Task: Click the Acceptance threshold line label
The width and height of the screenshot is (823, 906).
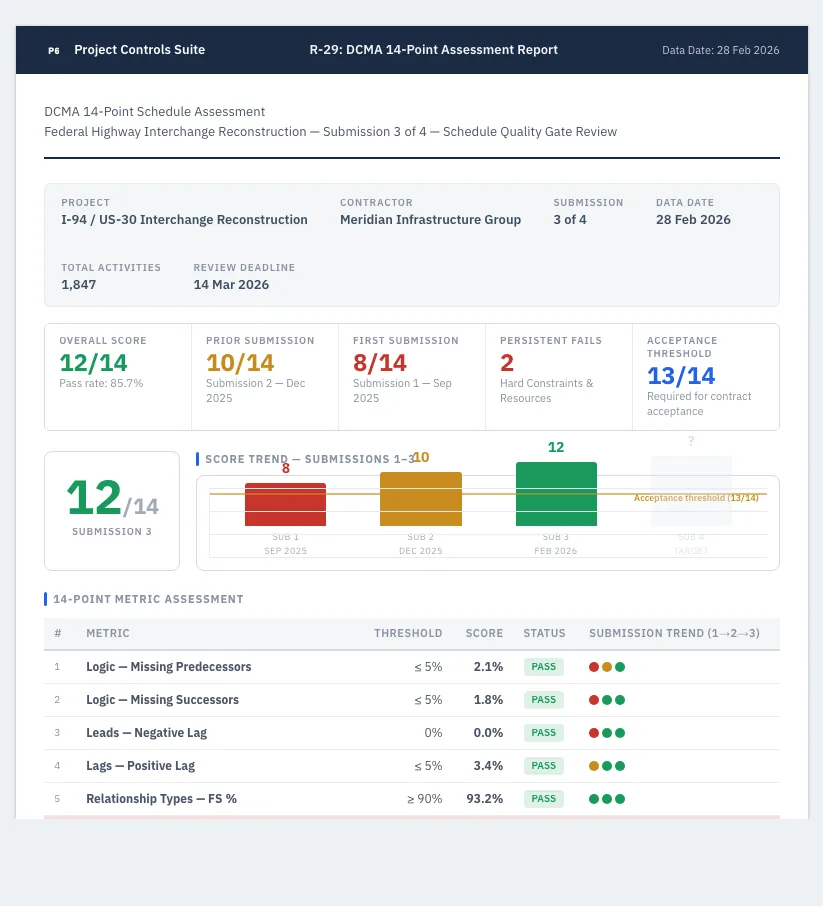Action: (696, 498)
